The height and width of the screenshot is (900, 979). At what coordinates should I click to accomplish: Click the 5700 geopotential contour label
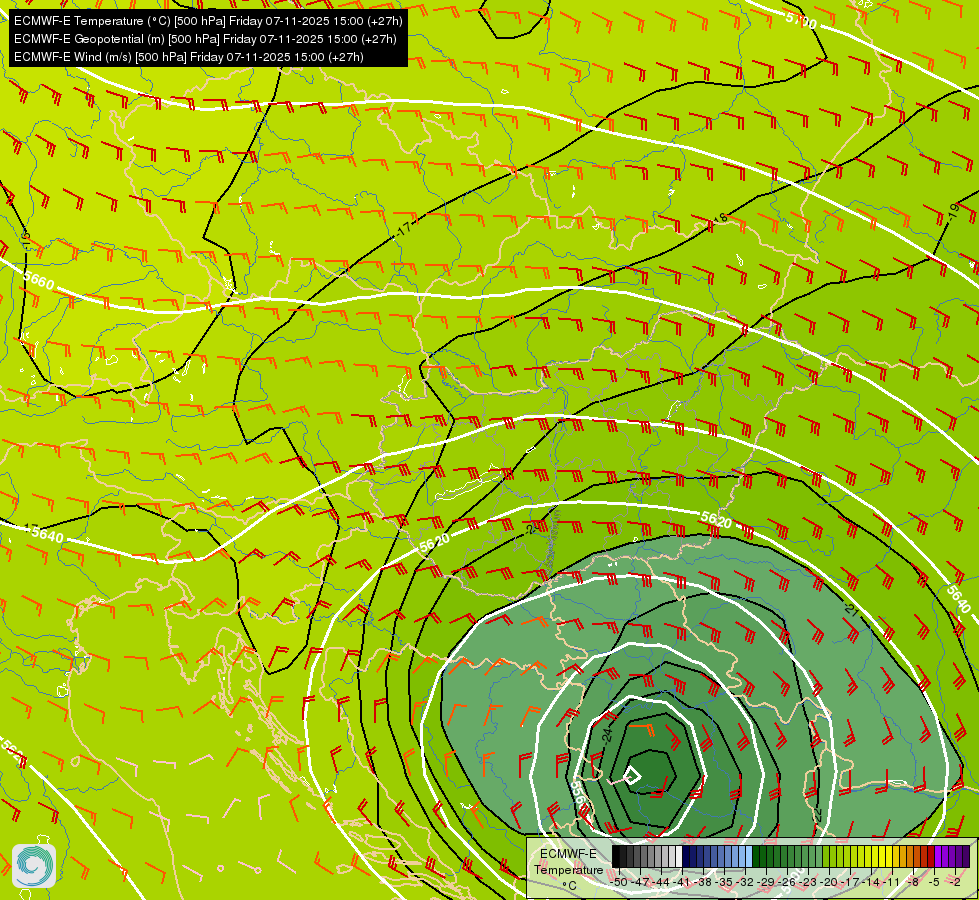tap(801, 21)
